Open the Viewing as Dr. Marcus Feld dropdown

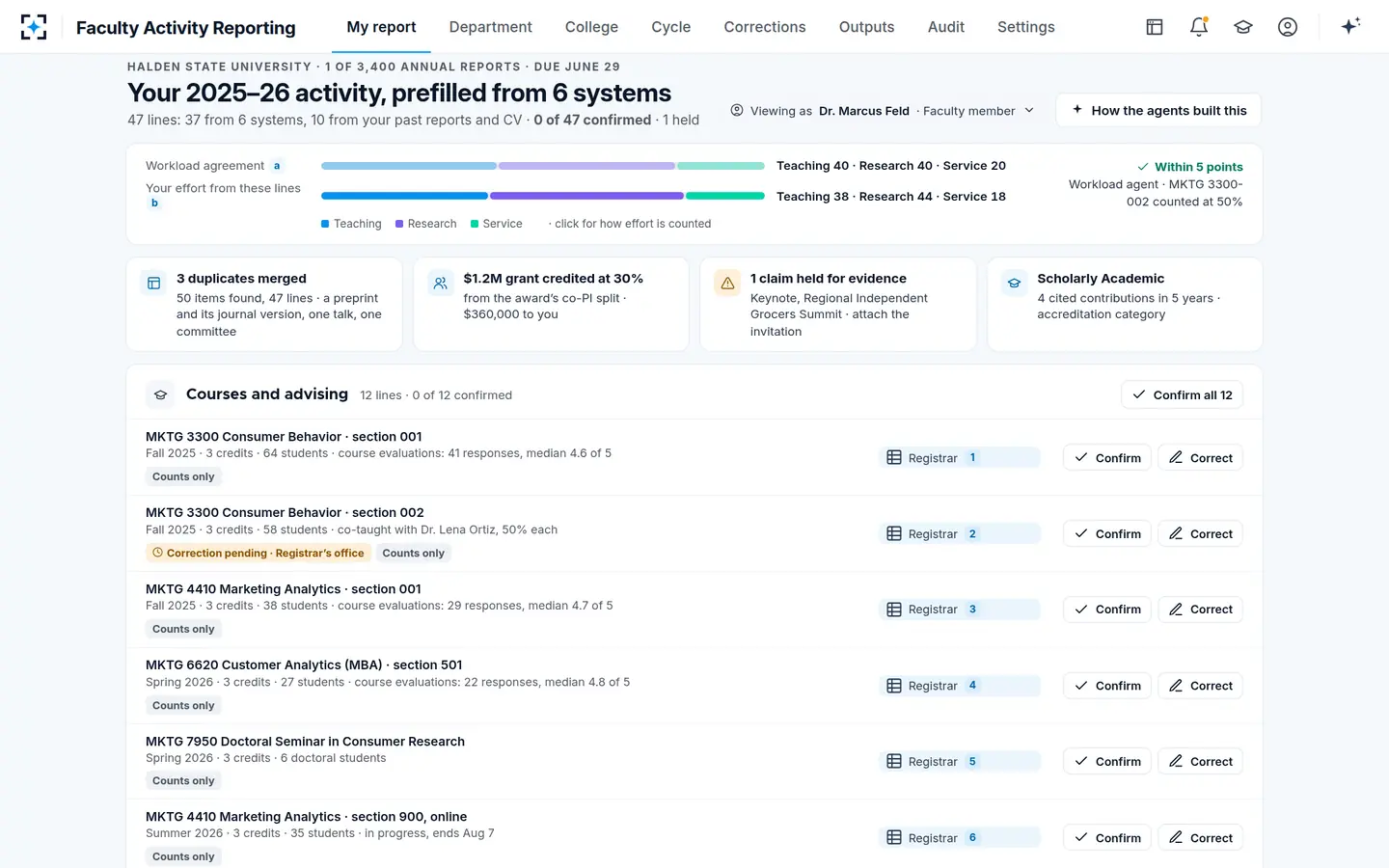883,111
